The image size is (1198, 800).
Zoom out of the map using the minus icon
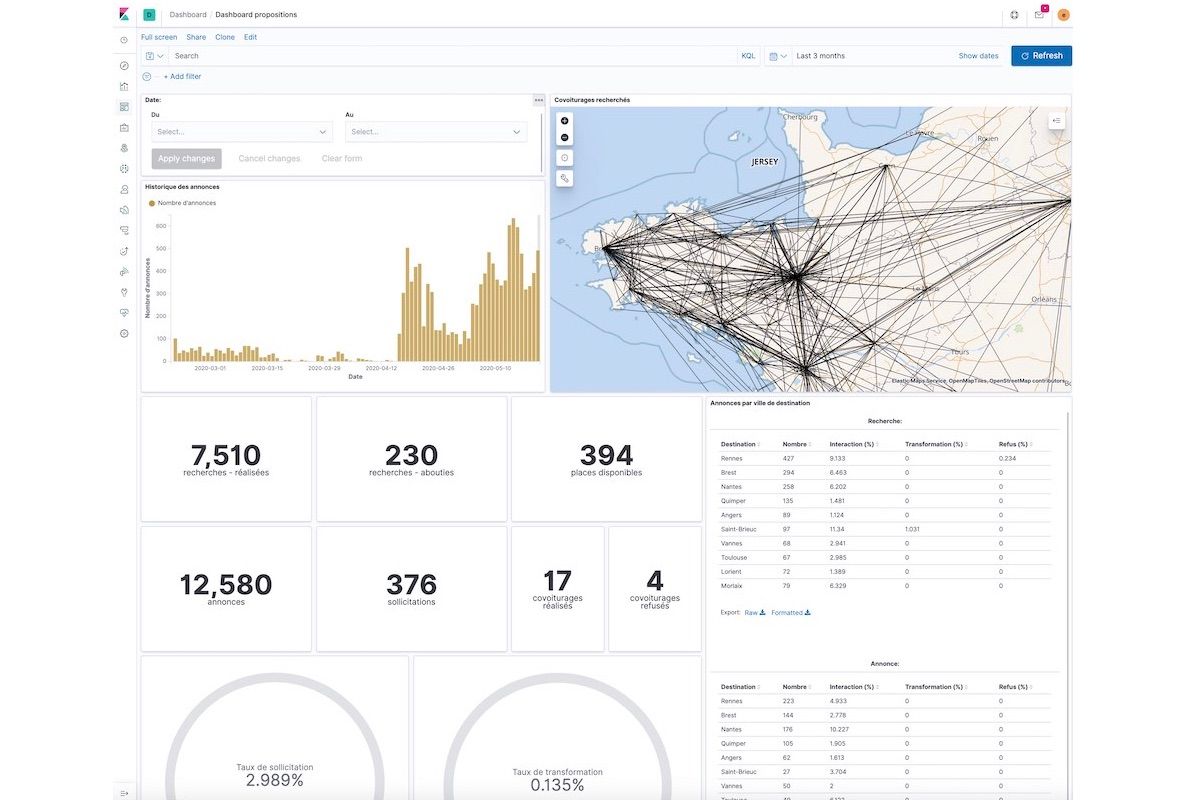coord(565,137)
